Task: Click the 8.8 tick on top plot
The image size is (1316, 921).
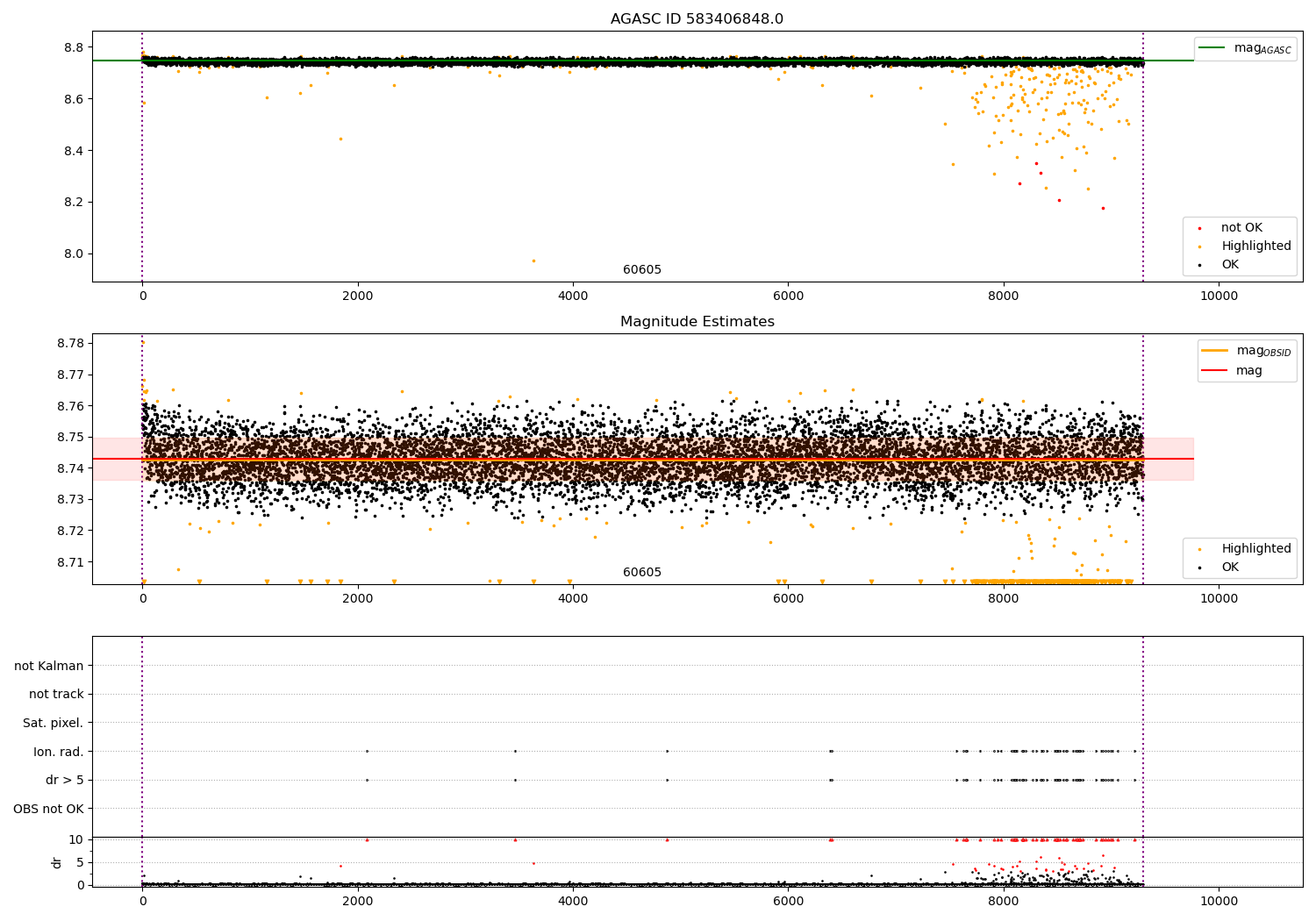Action: click(x=74, y=47)
